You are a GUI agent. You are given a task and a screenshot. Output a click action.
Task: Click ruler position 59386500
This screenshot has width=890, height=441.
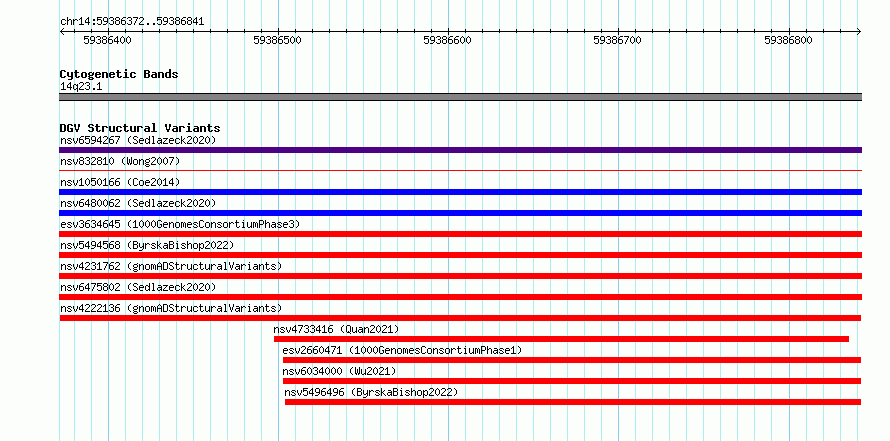pos(278,40)
